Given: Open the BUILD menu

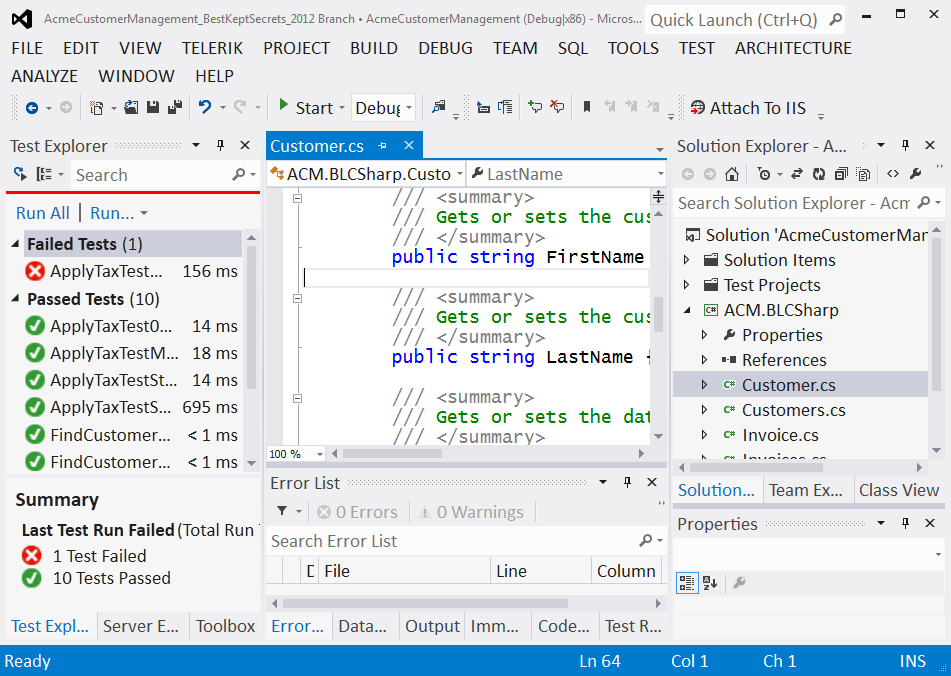Looking at the screenshot, I should click(374, 48).
